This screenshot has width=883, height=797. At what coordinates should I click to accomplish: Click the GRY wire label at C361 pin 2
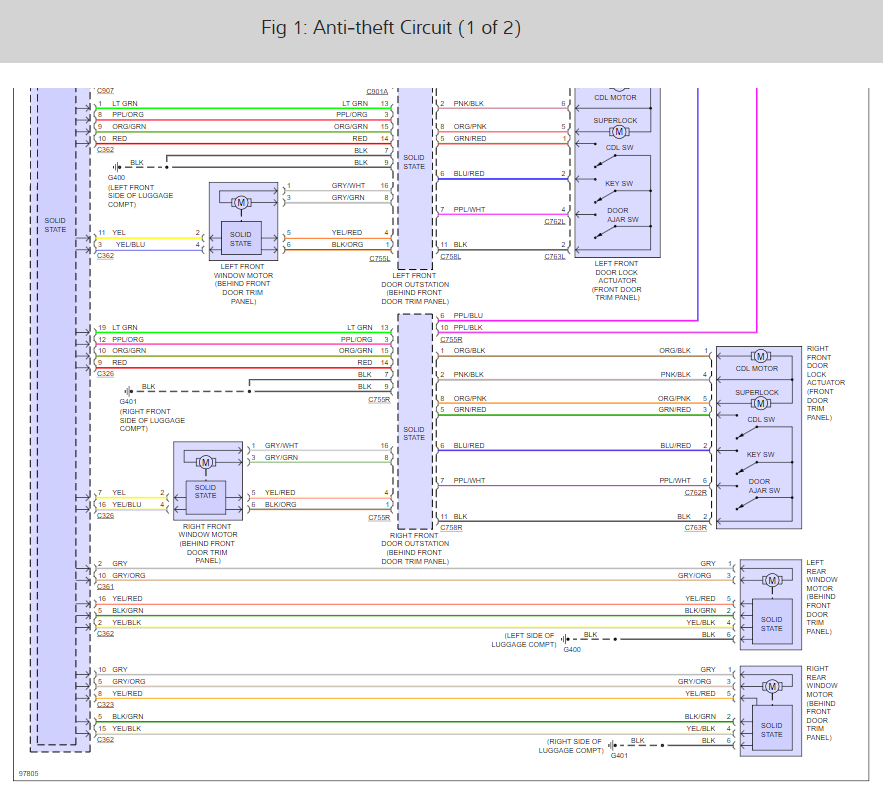pos(120,563)
